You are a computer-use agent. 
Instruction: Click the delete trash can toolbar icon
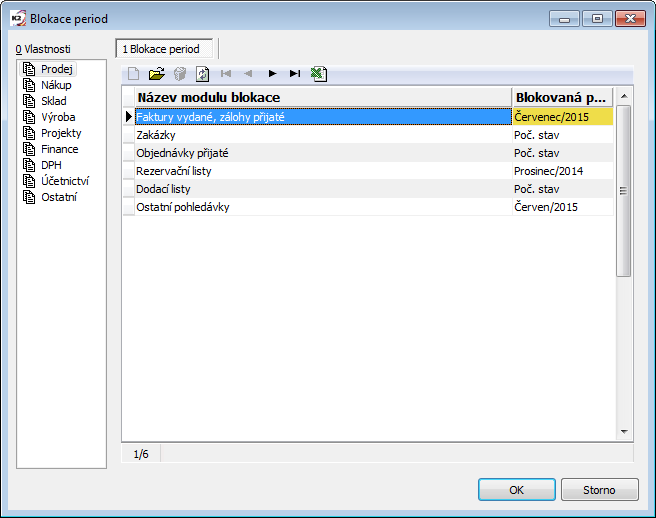pos(180,74)
